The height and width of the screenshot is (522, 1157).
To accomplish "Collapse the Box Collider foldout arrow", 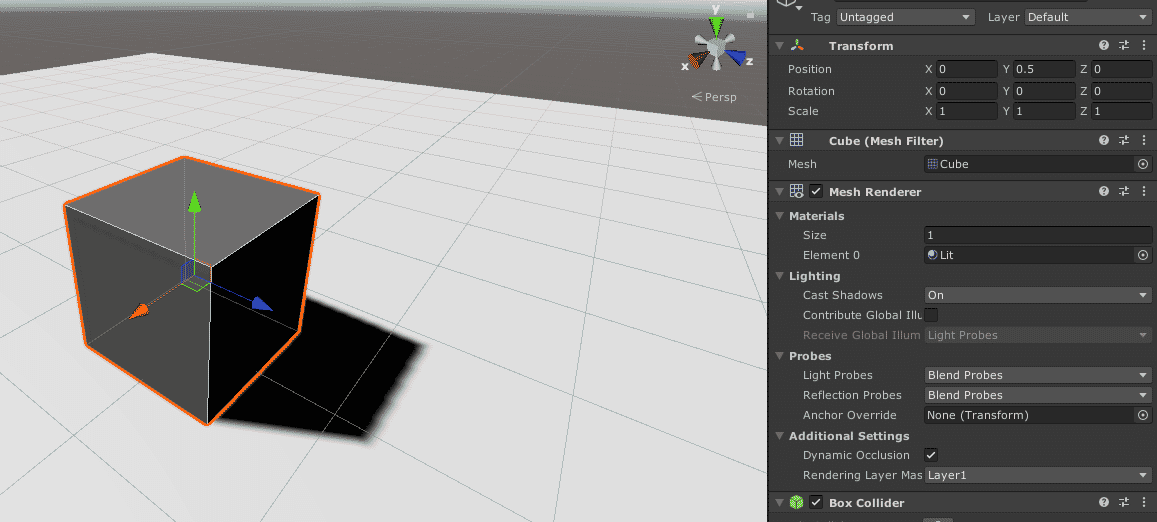I will [779, 503].
